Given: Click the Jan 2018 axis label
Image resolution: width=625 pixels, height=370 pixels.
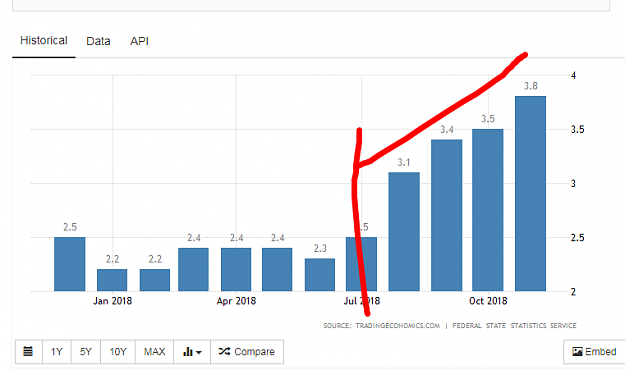Looking at the screenshot, I should coord(112,301).
